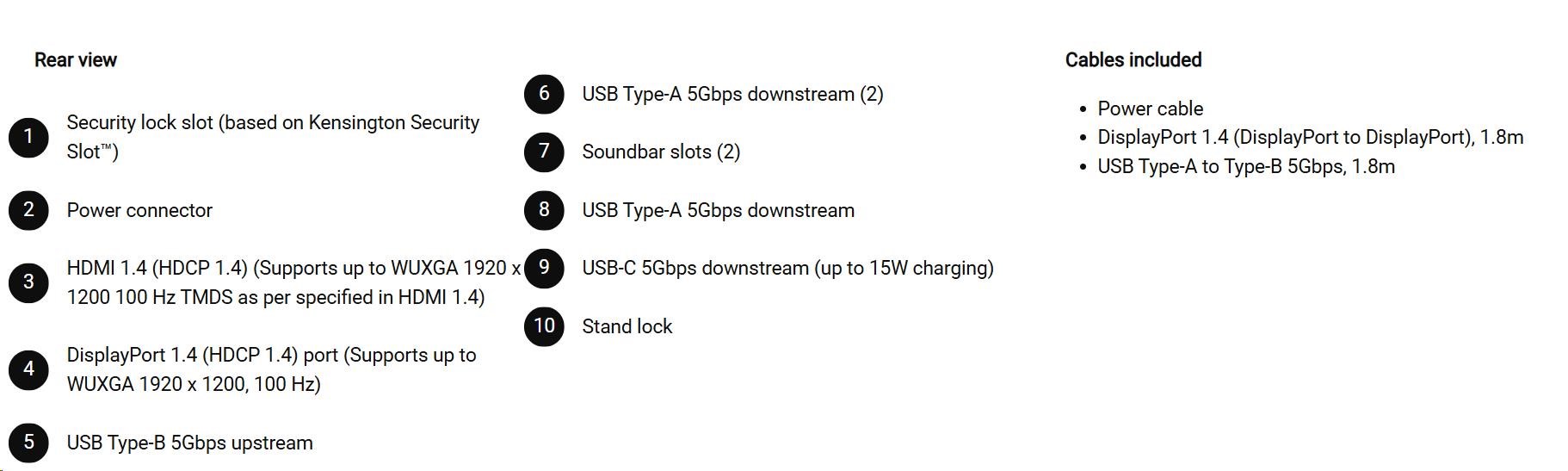This screenshot has width=1568, height=471.
Task: Click the number 6 callout badge
Action: 544,94
